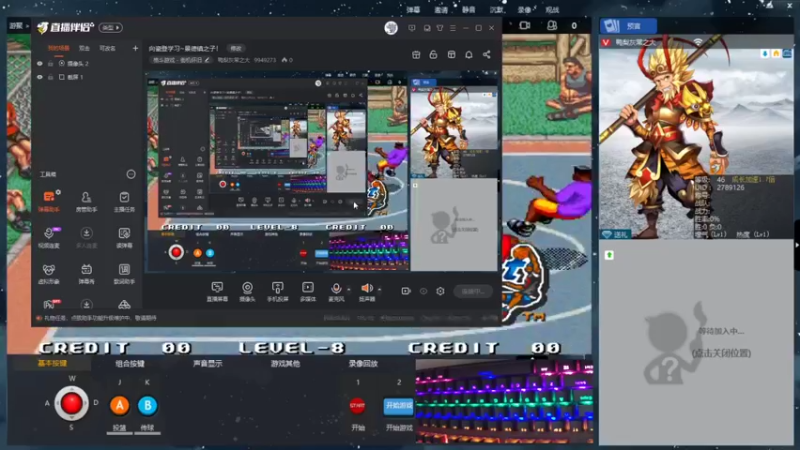Image resolution: width=800 pixels, height=450 pixels.
Task: Open the screen mode pill next to the logo
Action: [111, 28]
